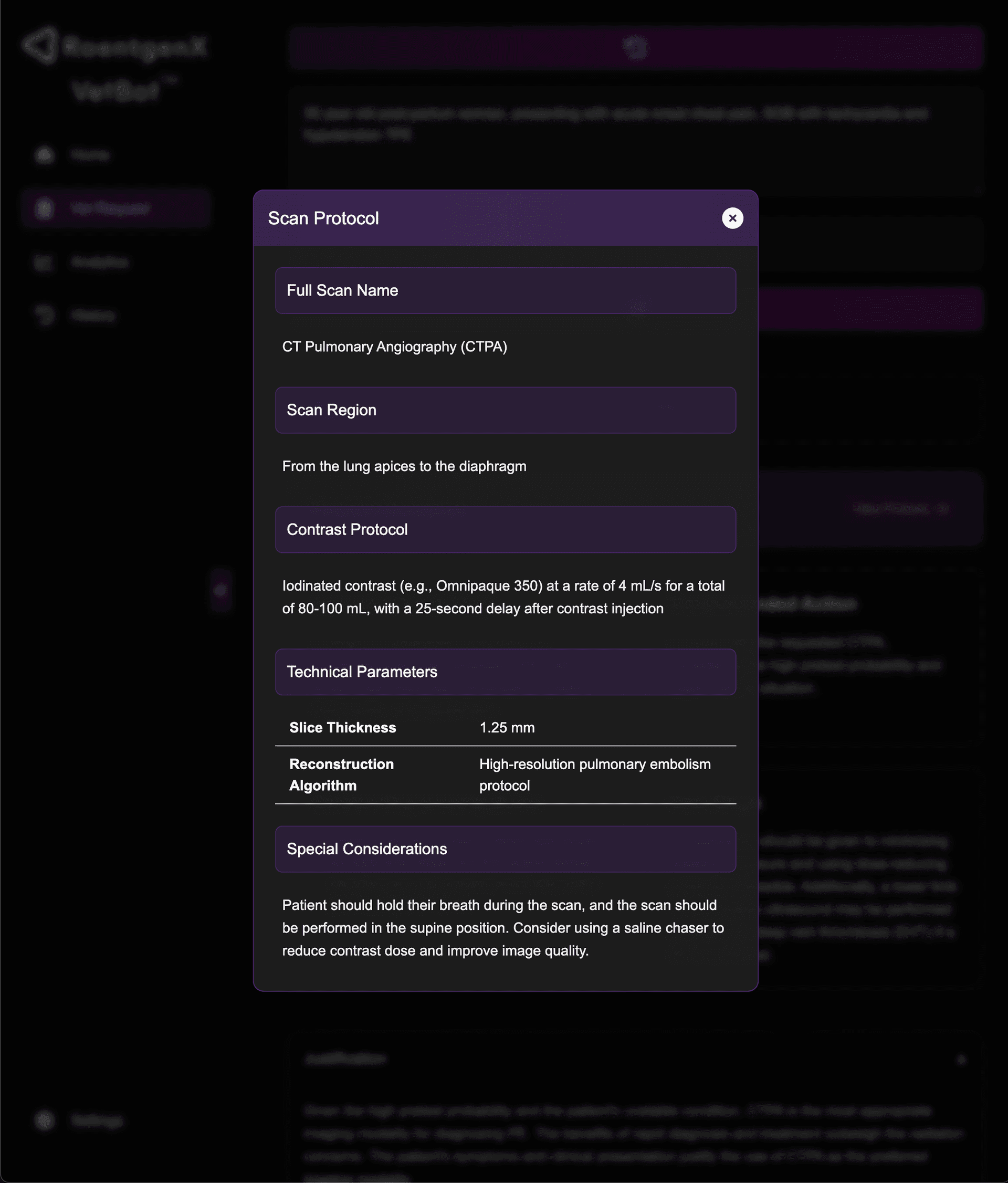The height and width of the screenshot is (1183, 1008).
Task: Click the Full Scan Name section header
Action: click(505, 290)
